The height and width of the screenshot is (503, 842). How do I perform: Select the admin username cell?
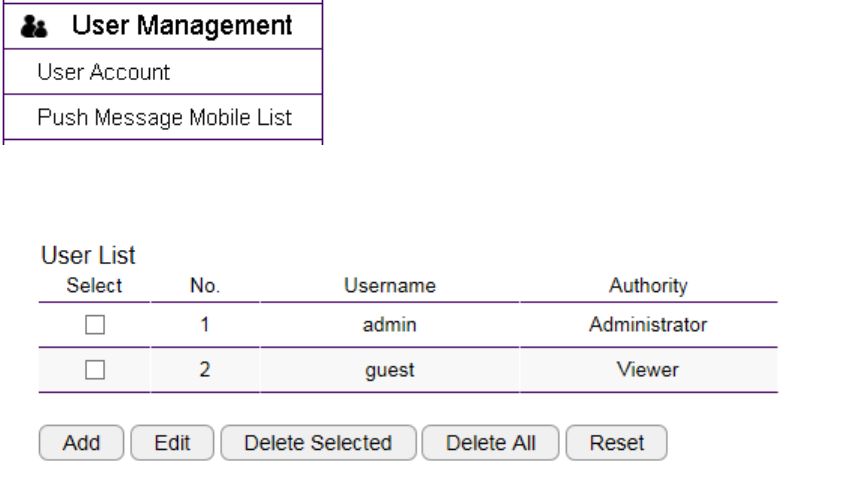point(389,325)
